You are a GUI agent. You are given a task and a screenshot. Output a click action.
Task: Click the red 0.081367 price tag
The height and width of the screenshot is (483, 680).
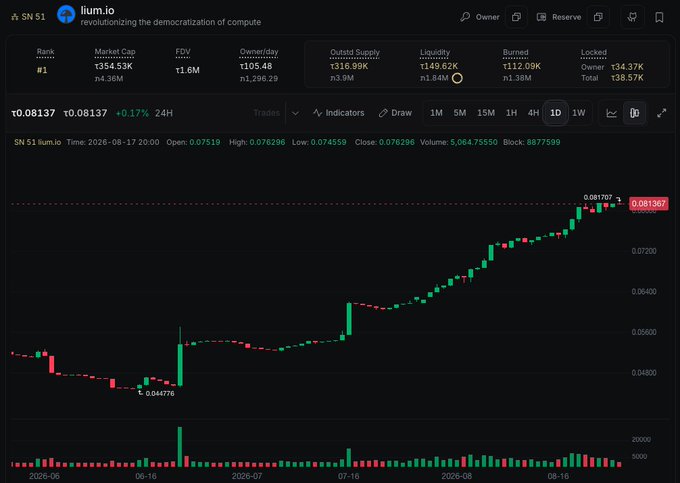click(x=648, y=203)
